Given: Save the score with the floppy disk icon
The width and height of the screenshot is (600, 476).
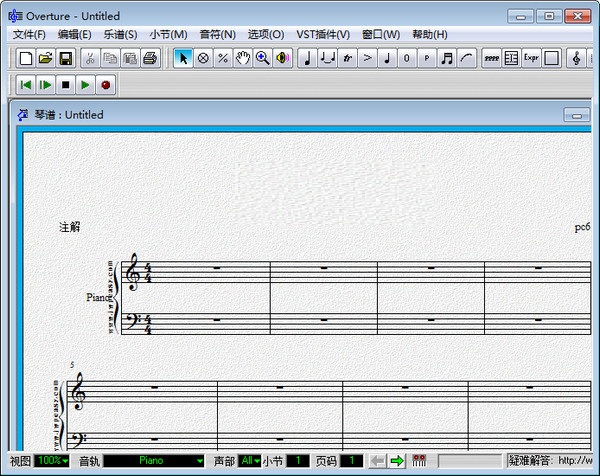Looking at the screenshot, I should tap(65, 59).
